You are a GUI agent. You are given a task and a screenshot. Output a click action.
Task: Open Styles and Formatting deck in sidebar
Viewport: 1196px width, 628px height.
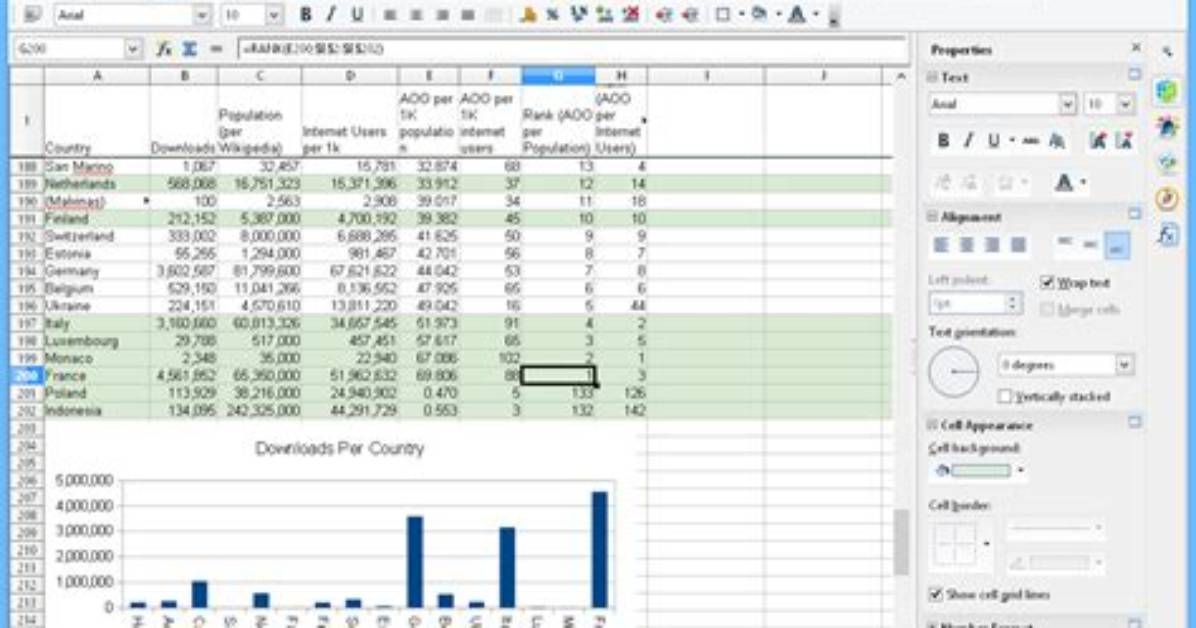click(x=1167, y=126)
